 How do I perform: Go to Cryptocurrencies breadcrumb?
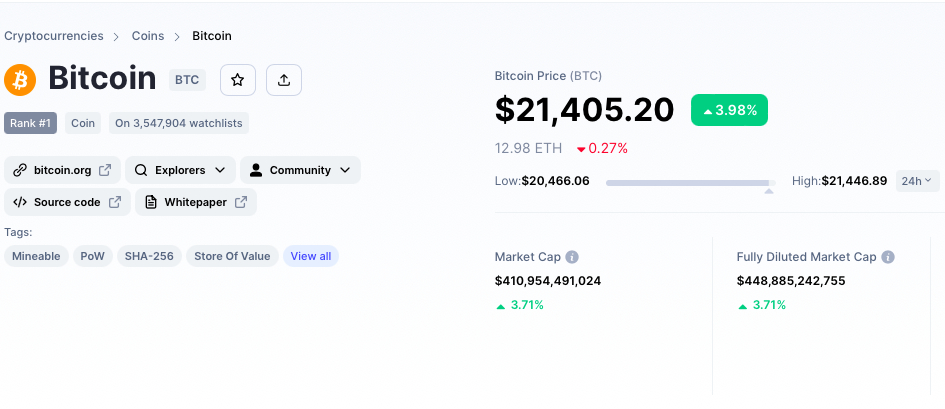(x=54, y=36)
